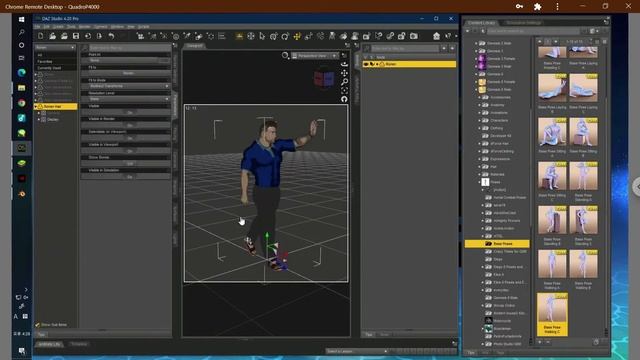This screenshot has height=360, width=640.
Task: Open Windows Start menu
Action: [22, 19]
